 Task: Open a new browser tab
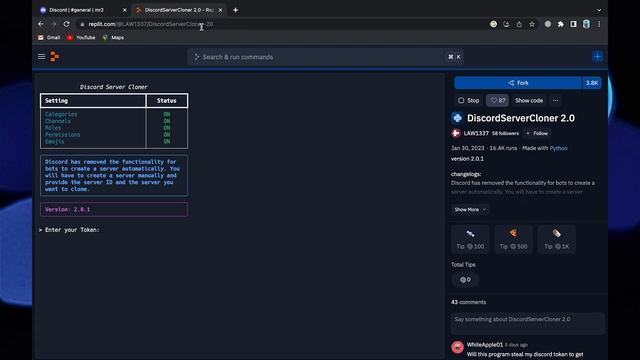point(236,10)
